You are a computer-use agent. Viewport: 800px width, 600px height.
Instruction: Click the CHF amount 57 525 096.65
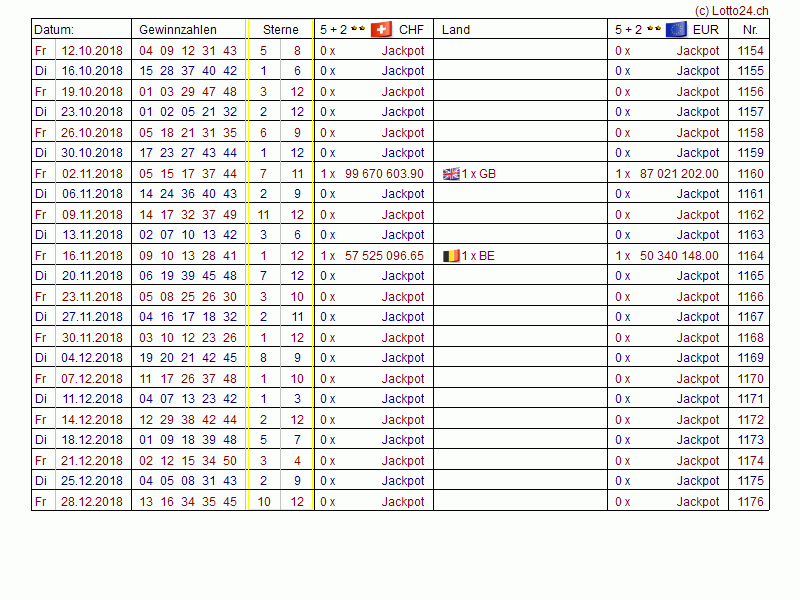(384, 256)
